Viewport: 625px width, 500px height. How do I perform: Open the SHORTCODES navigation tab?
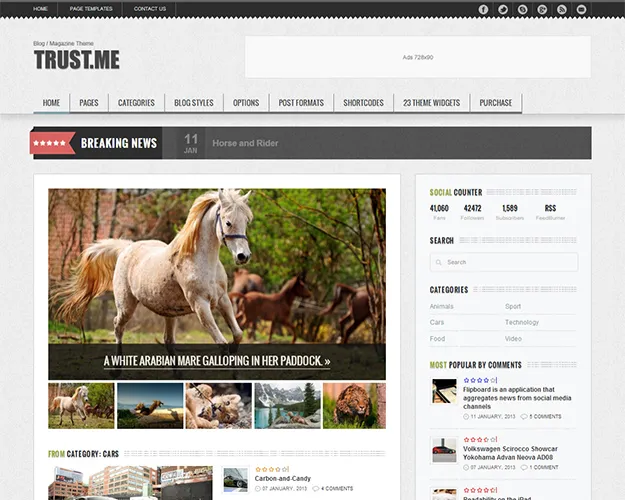point(364,103)
